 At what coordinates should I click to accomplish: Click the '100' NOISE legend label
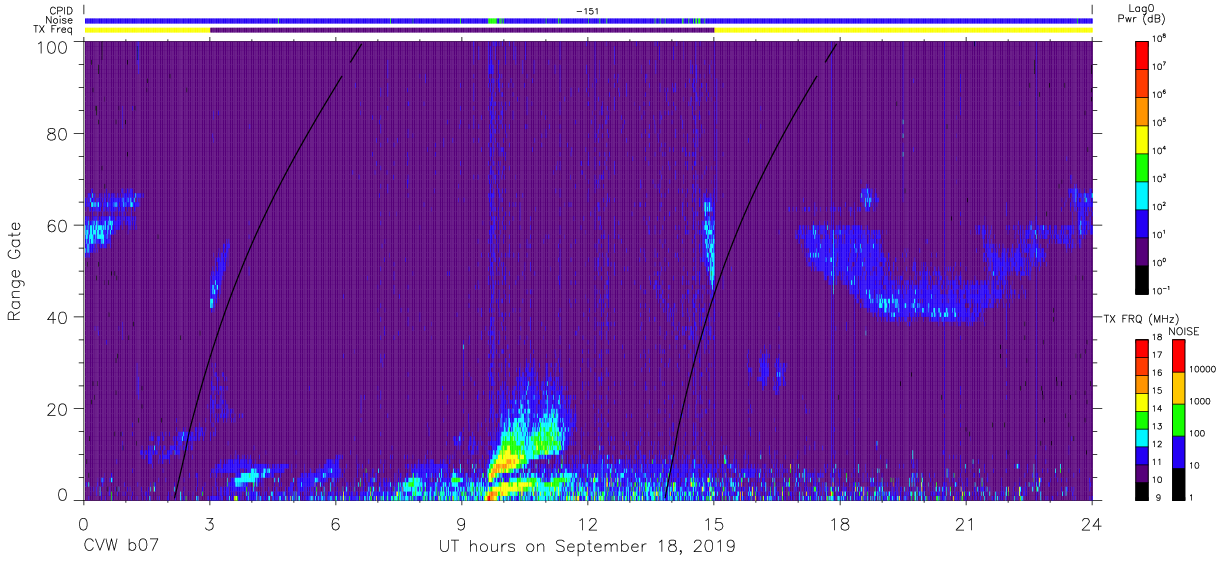[1199, 434]
